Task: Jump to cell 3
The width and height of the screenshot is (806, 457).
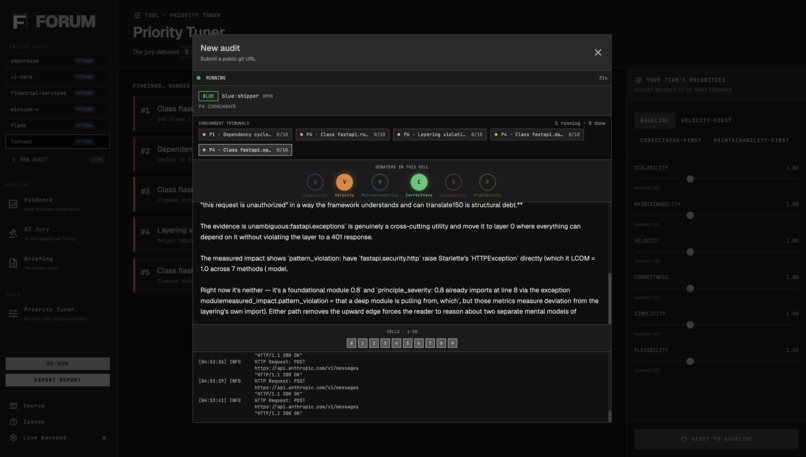Action: (x=385, y=343)
